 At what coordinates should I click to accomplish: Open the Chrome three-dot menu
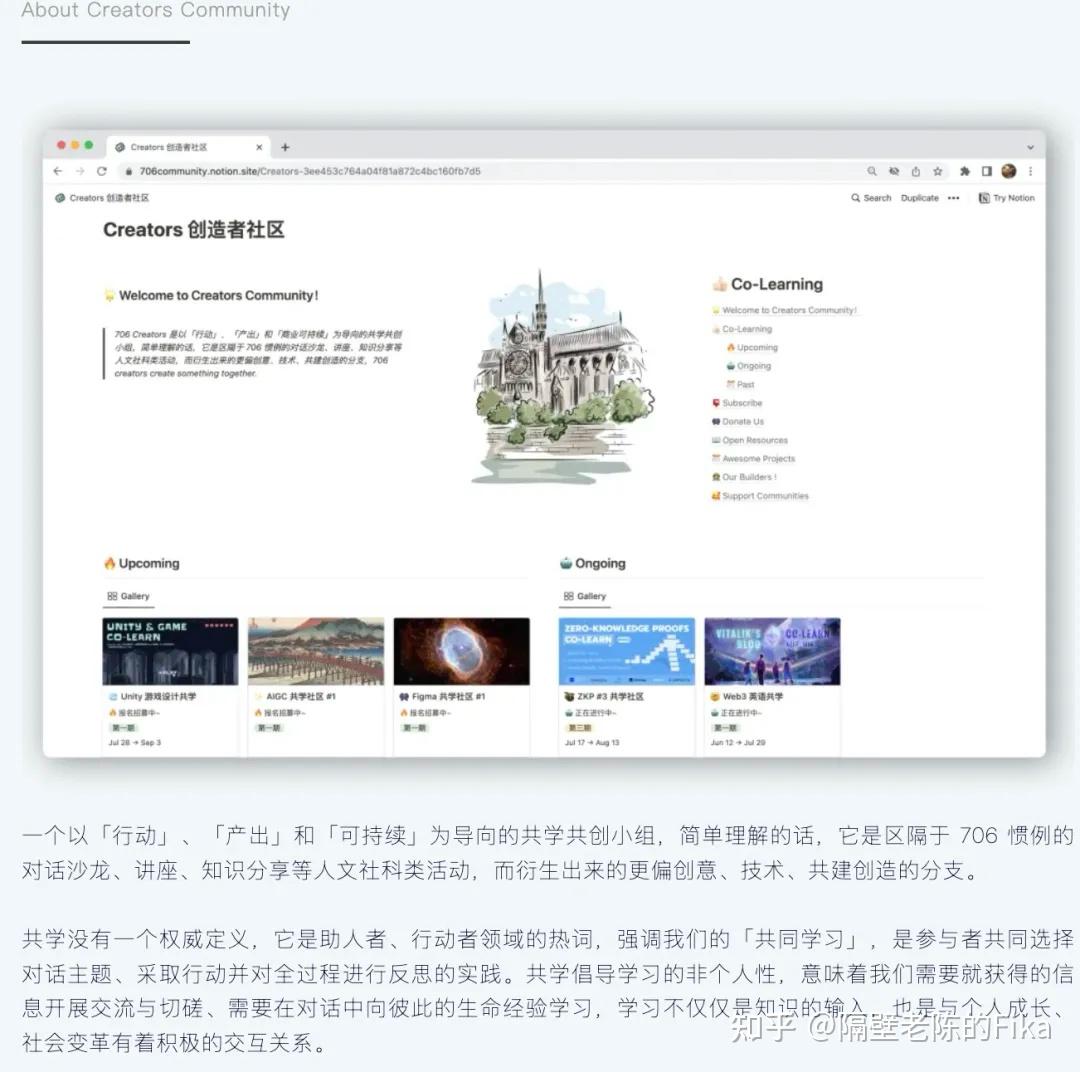[1030, 171]
